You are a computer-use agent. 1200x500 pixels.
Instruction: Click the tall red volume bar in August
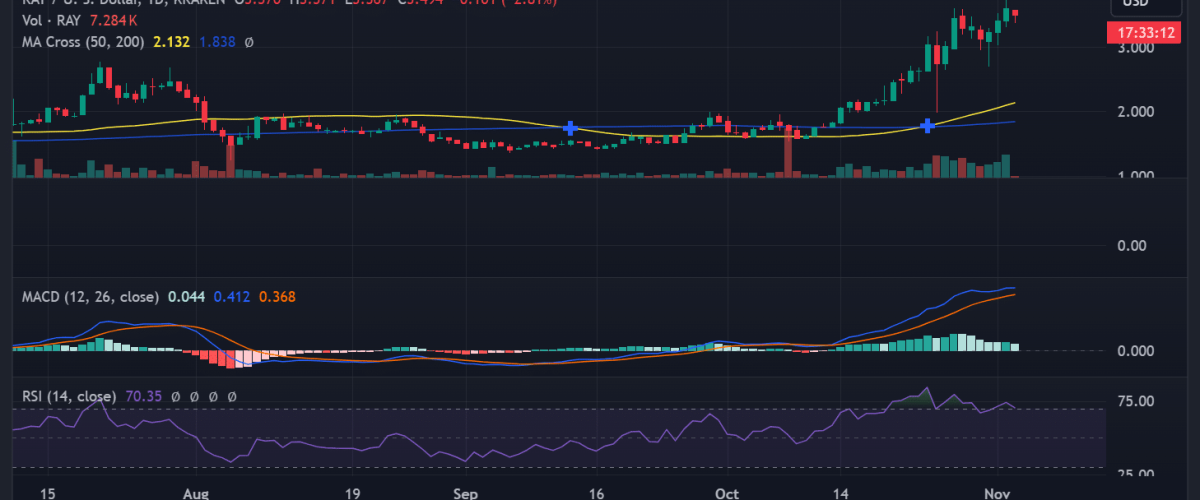point(231,158)
